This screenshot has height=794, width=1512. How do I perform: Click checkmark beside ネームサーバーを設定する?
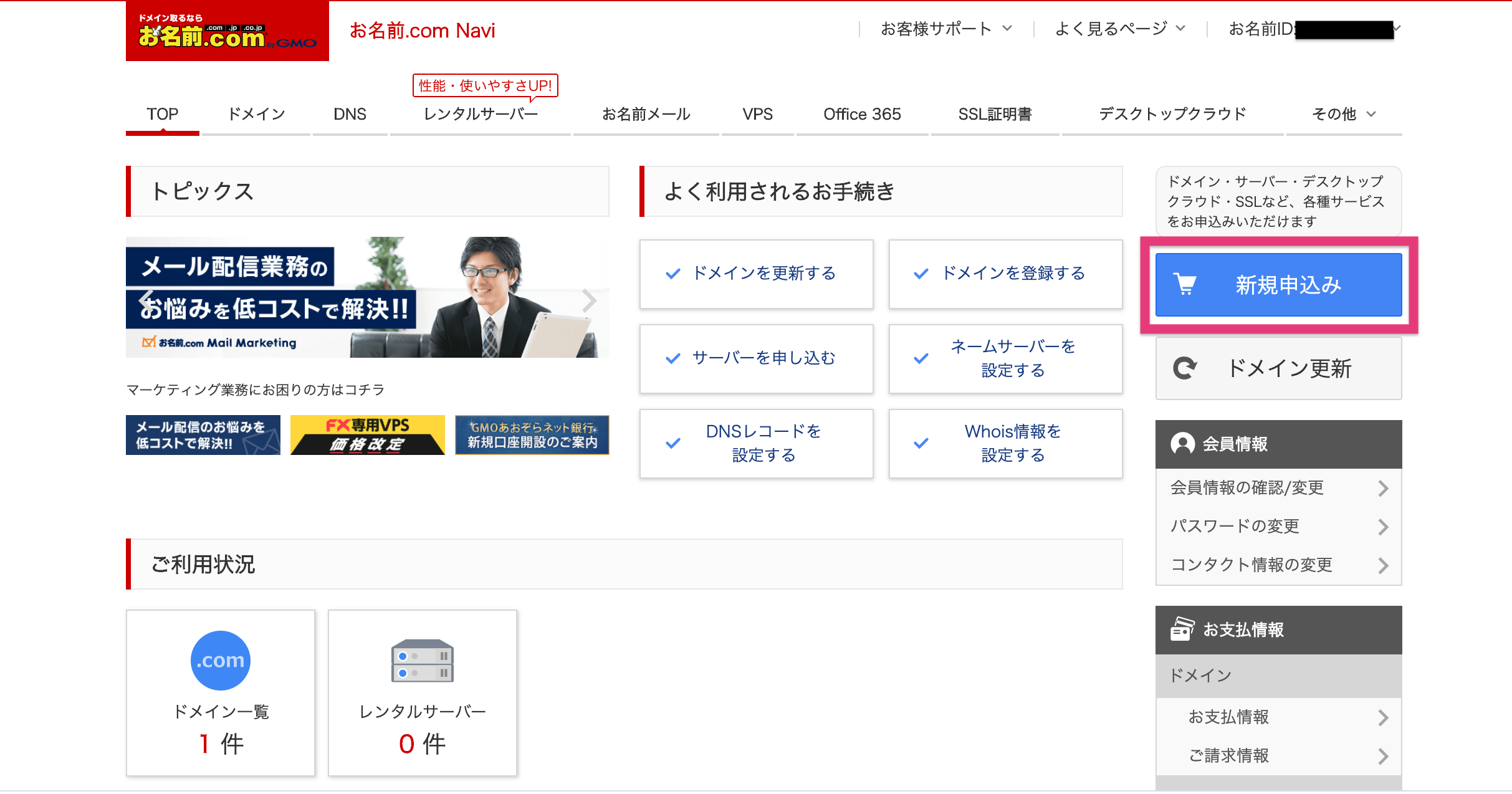pyautogui.click(x=921, y=358)
